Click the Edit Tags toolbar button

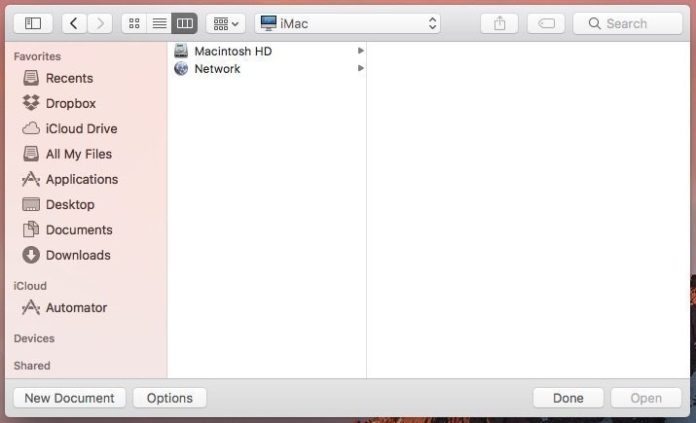tap(546, 24)
